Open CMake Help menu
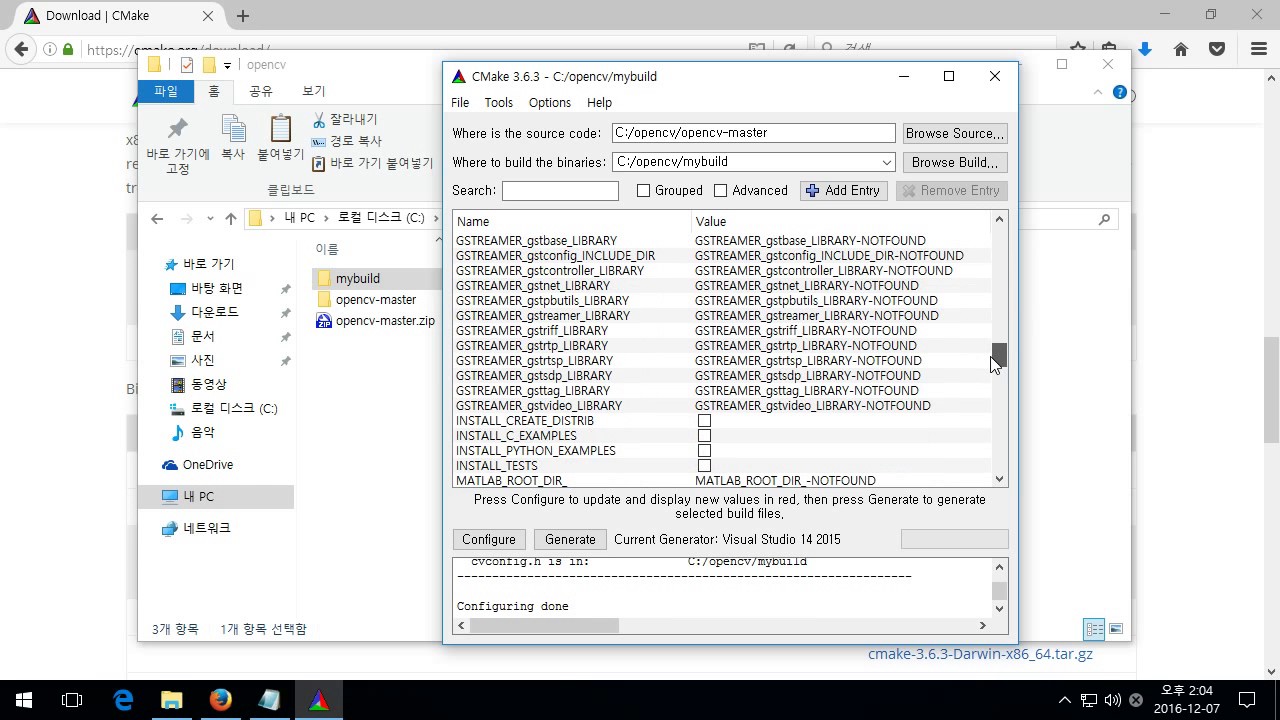The image size is (1280, 720). (599, 102)
